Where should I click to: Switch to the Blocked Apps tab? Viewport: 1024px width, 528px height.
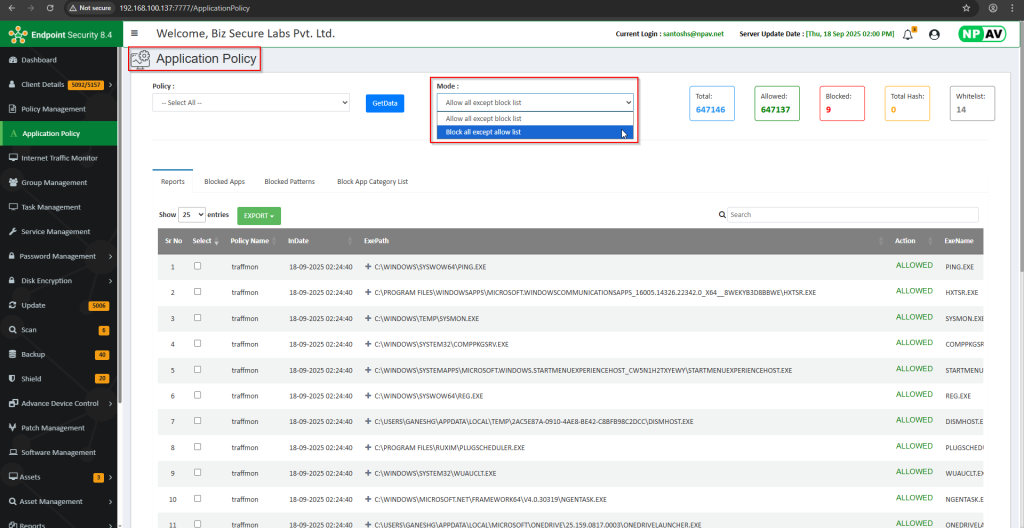pos(224,182)
